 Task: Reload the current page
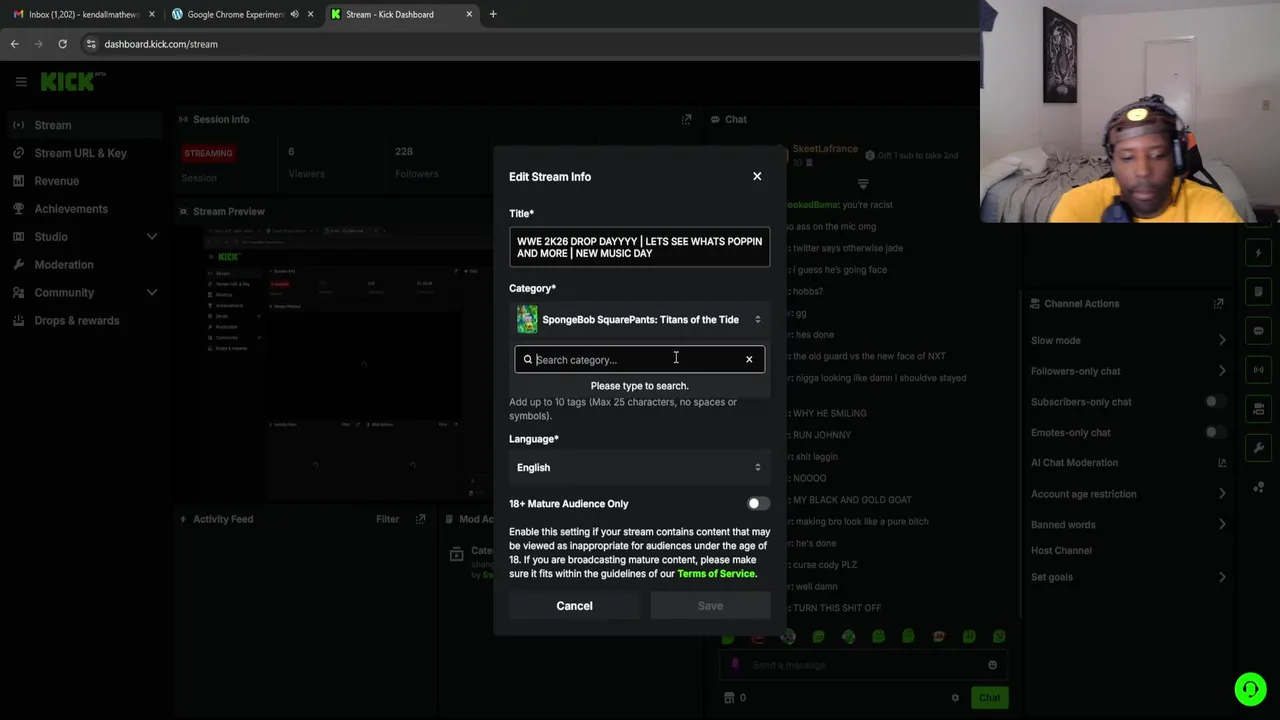[x=62, y=44]
